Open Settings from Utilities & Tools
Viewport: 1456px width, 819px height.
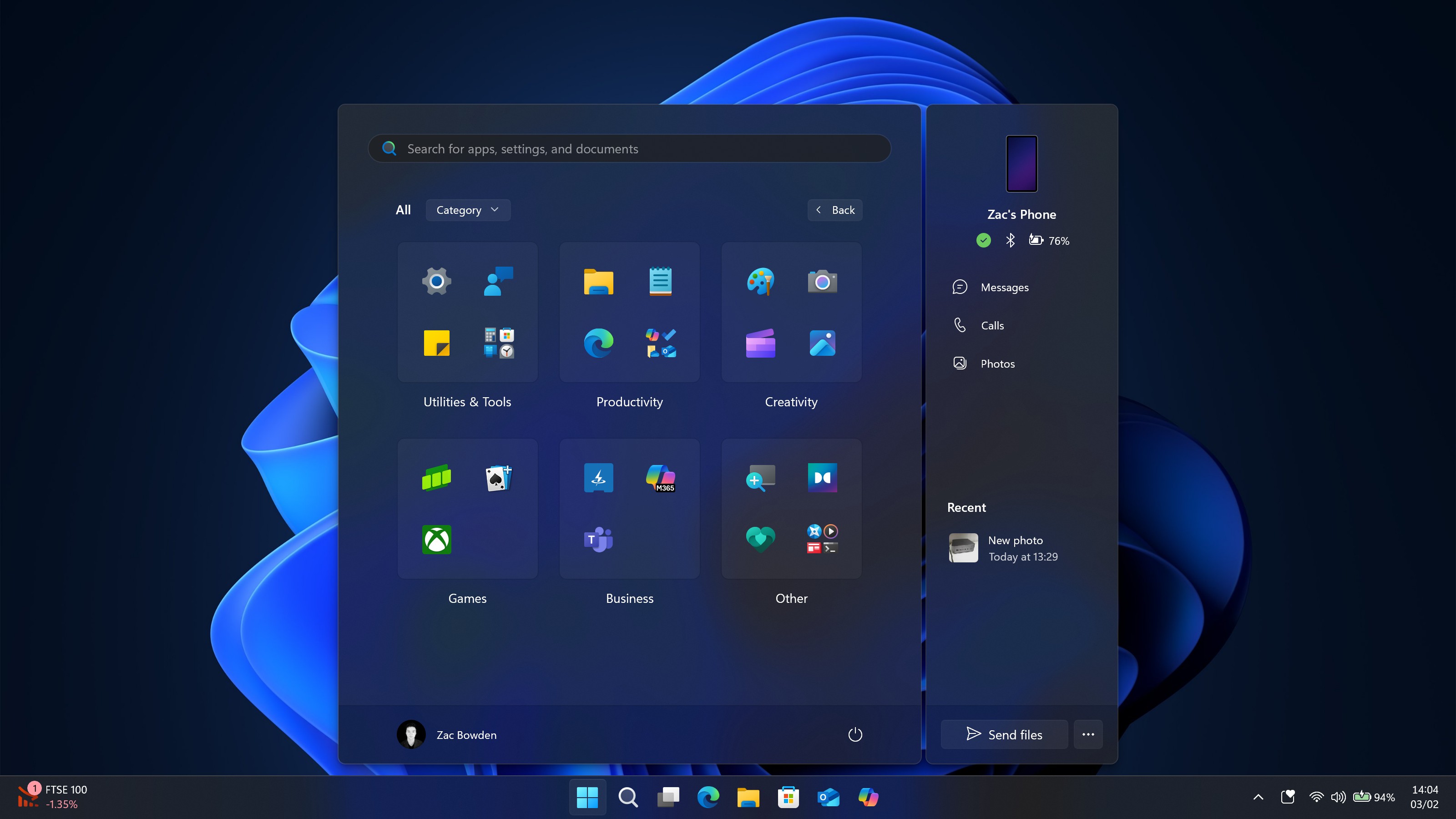(436, 281)
